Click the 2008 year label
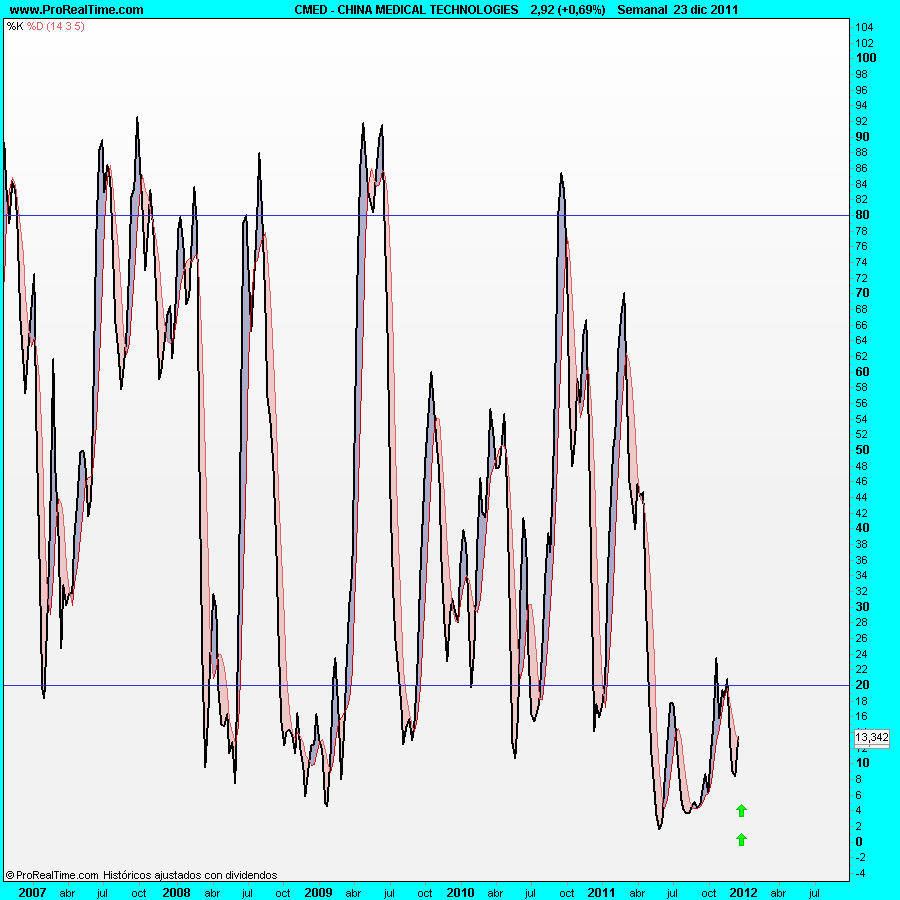The image size is (900, 900). point(176,893)
